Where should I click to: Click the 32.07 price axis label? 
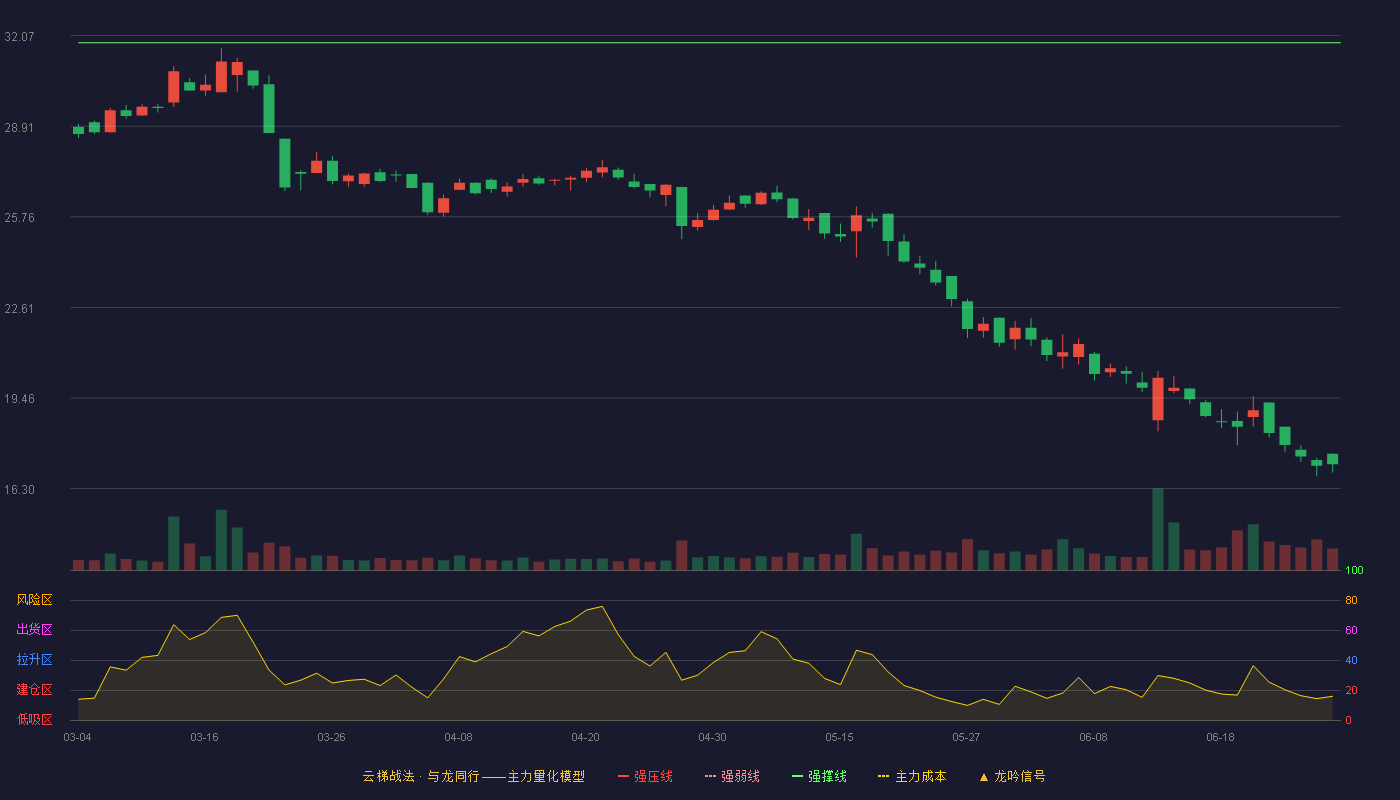point(19,37)
